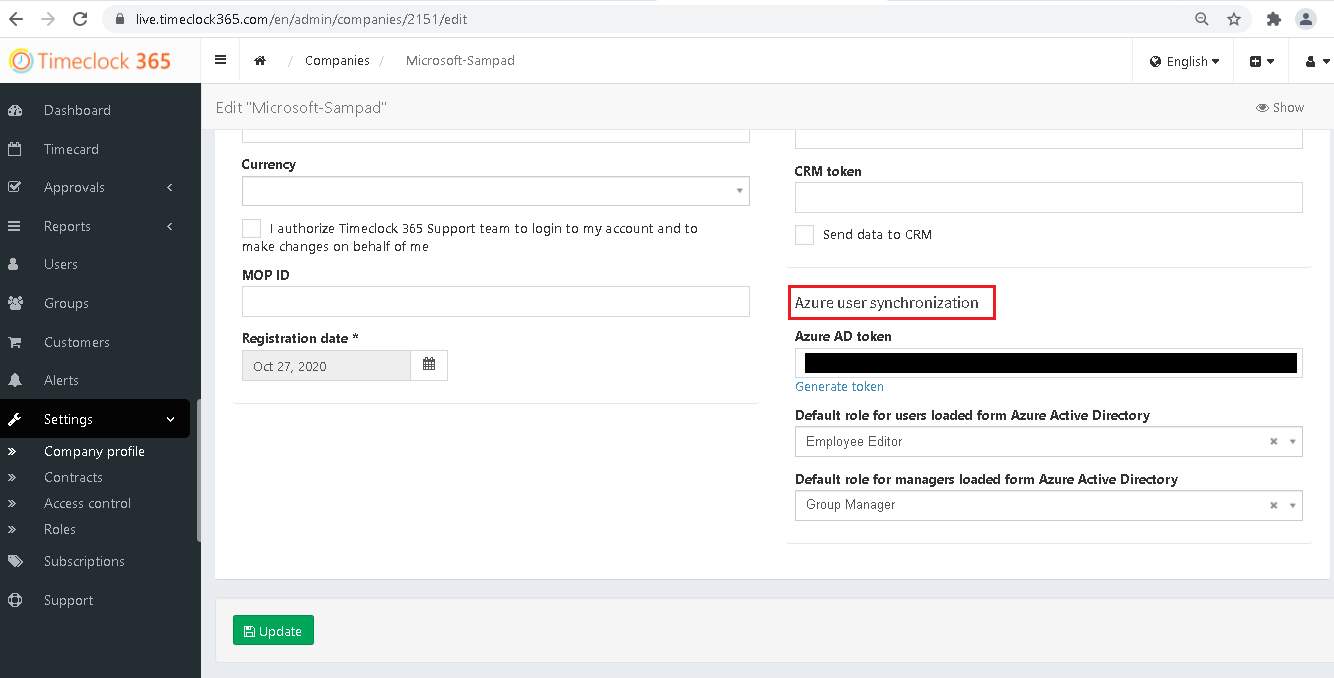Image resolution: width=1334 pixels, height=678 pixels.
Task: Expand the Reports submenu chevron
Action: coord(170,226)
